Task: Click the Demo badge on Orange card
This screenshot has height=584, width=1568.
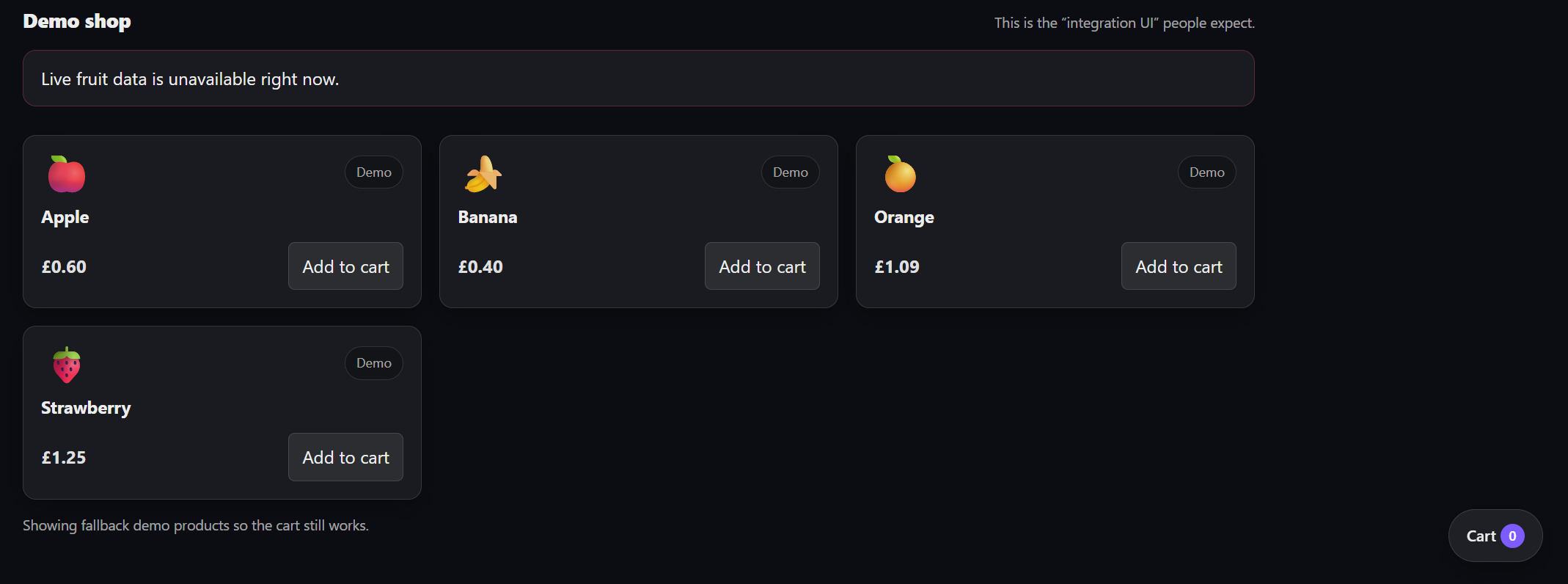Action: coord(1207,172)
